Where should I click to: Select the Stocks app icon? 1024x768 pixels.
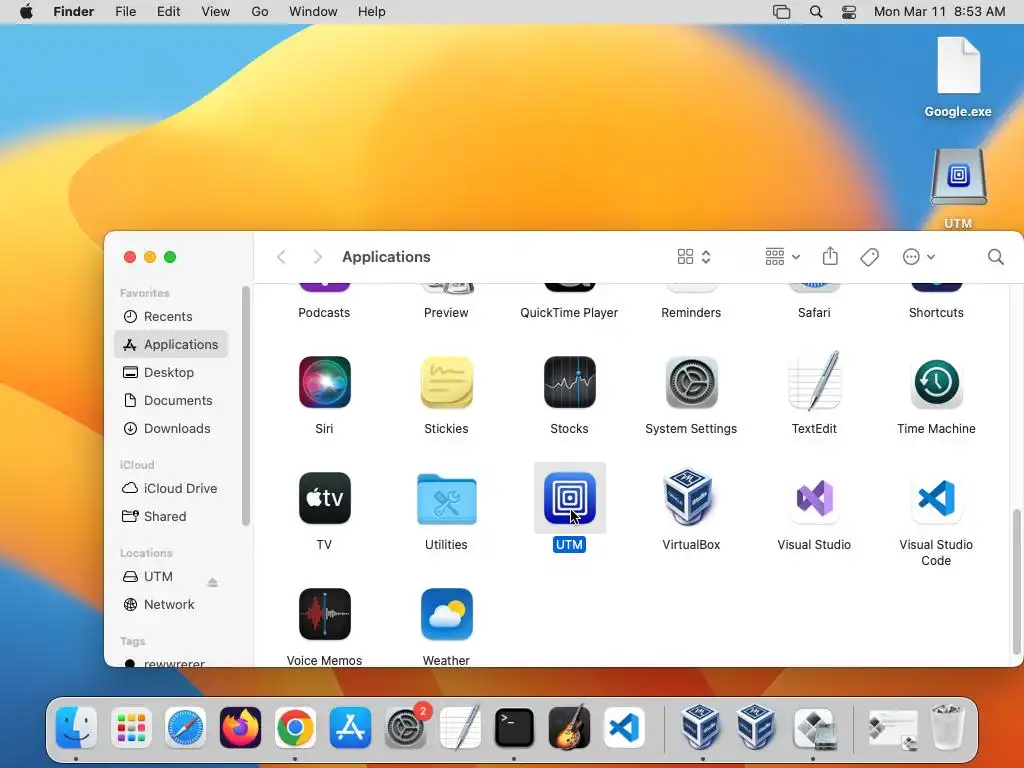569,382
